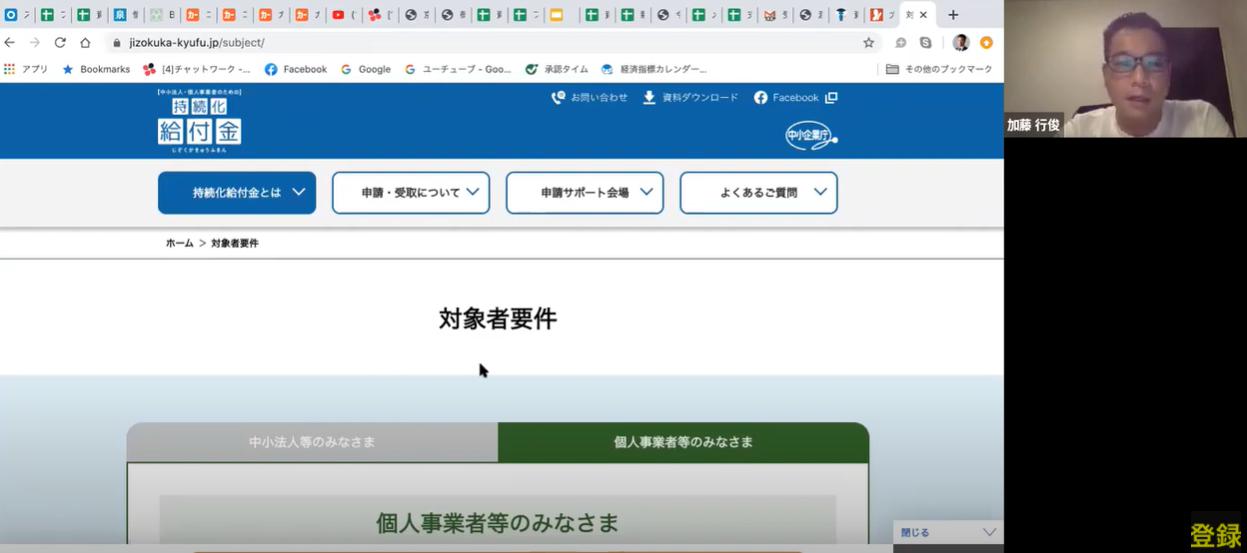1247x553 pixels.
Task: Select the 中小法人等のみなさま tab
Action: pyautogui.click(x=312, y=442)
